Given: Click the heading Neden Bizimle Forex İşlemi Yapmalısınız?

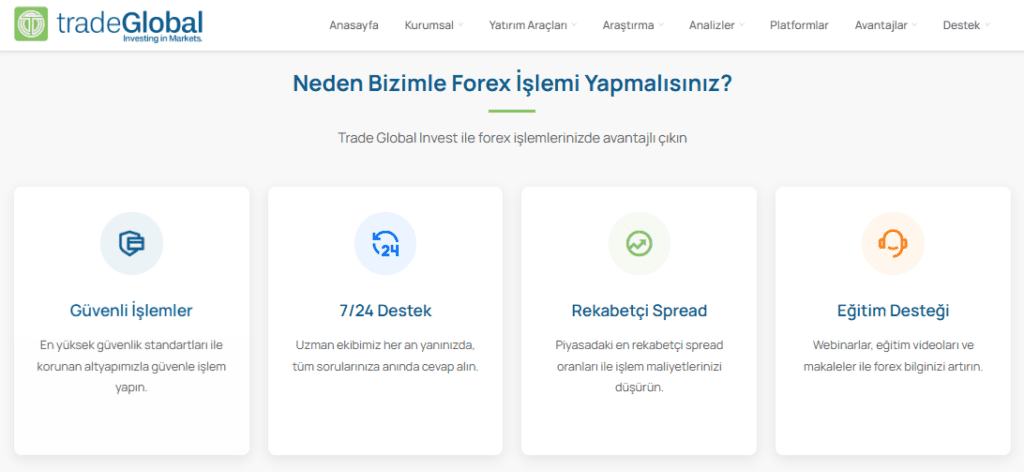Looking at the screenshot, I should coord(512,84).
